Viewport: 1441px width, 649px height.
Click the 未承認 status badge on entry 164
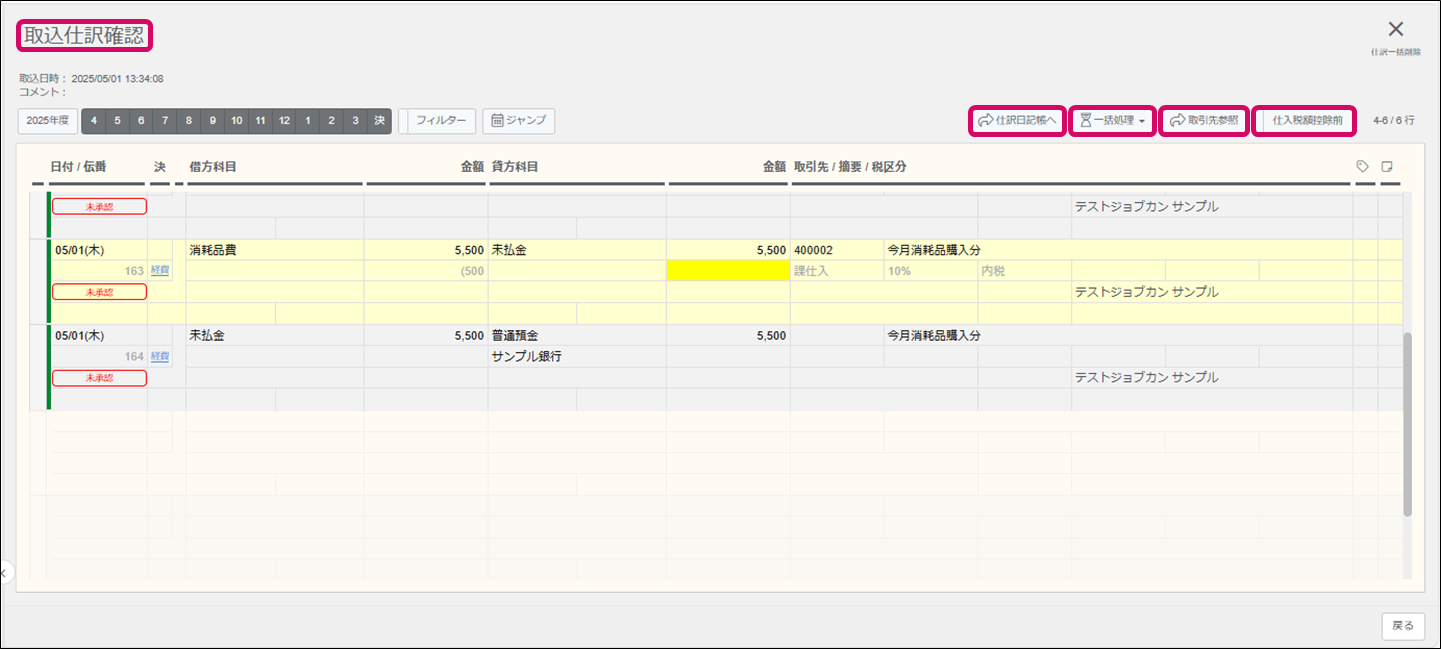pos(99,378)
